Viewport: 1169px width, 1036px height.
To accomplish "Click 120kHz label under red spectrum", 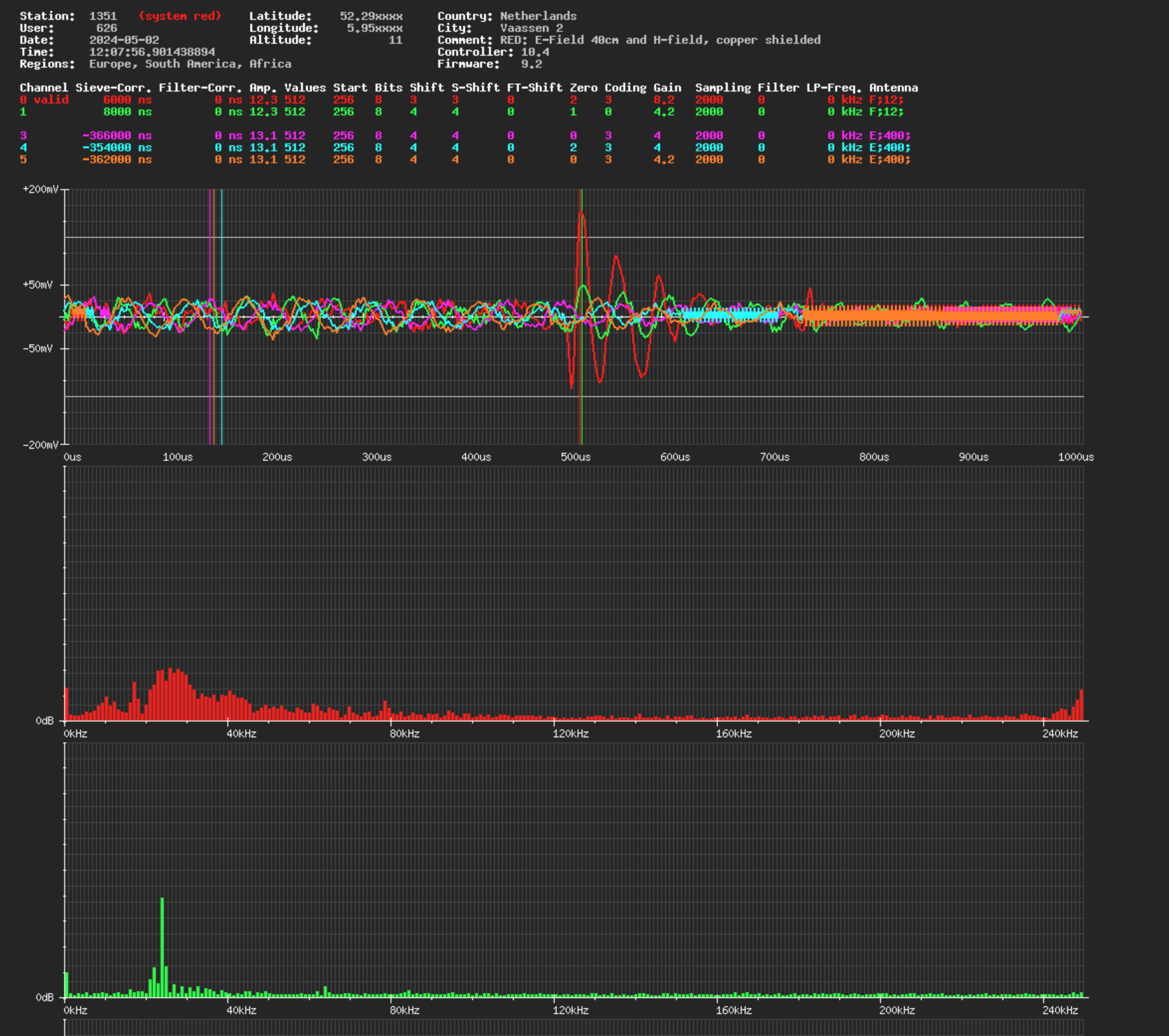I will click(x=570, y=734).
